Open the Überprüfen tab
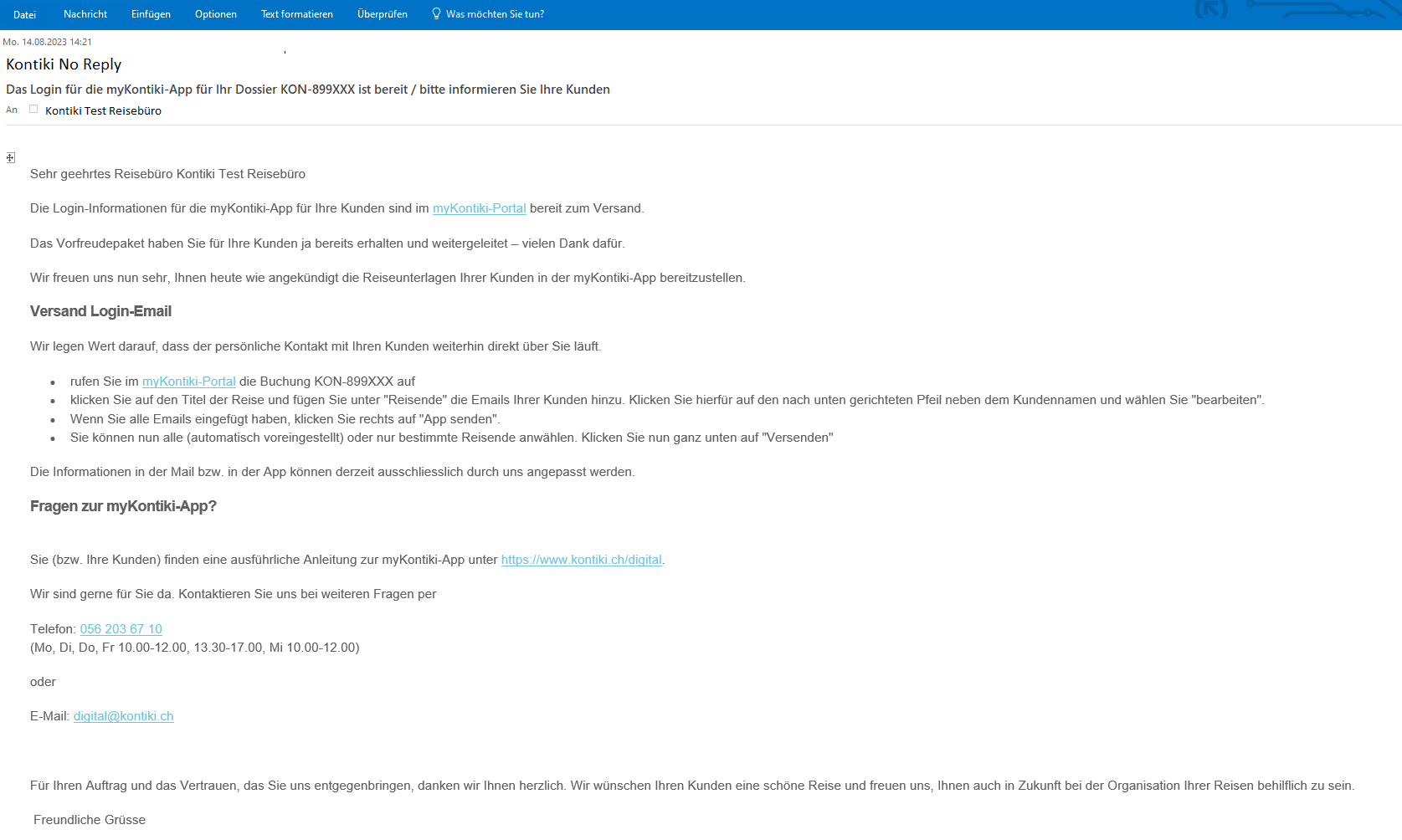Viewport: 1402px width, 840px height. [383, 14]
